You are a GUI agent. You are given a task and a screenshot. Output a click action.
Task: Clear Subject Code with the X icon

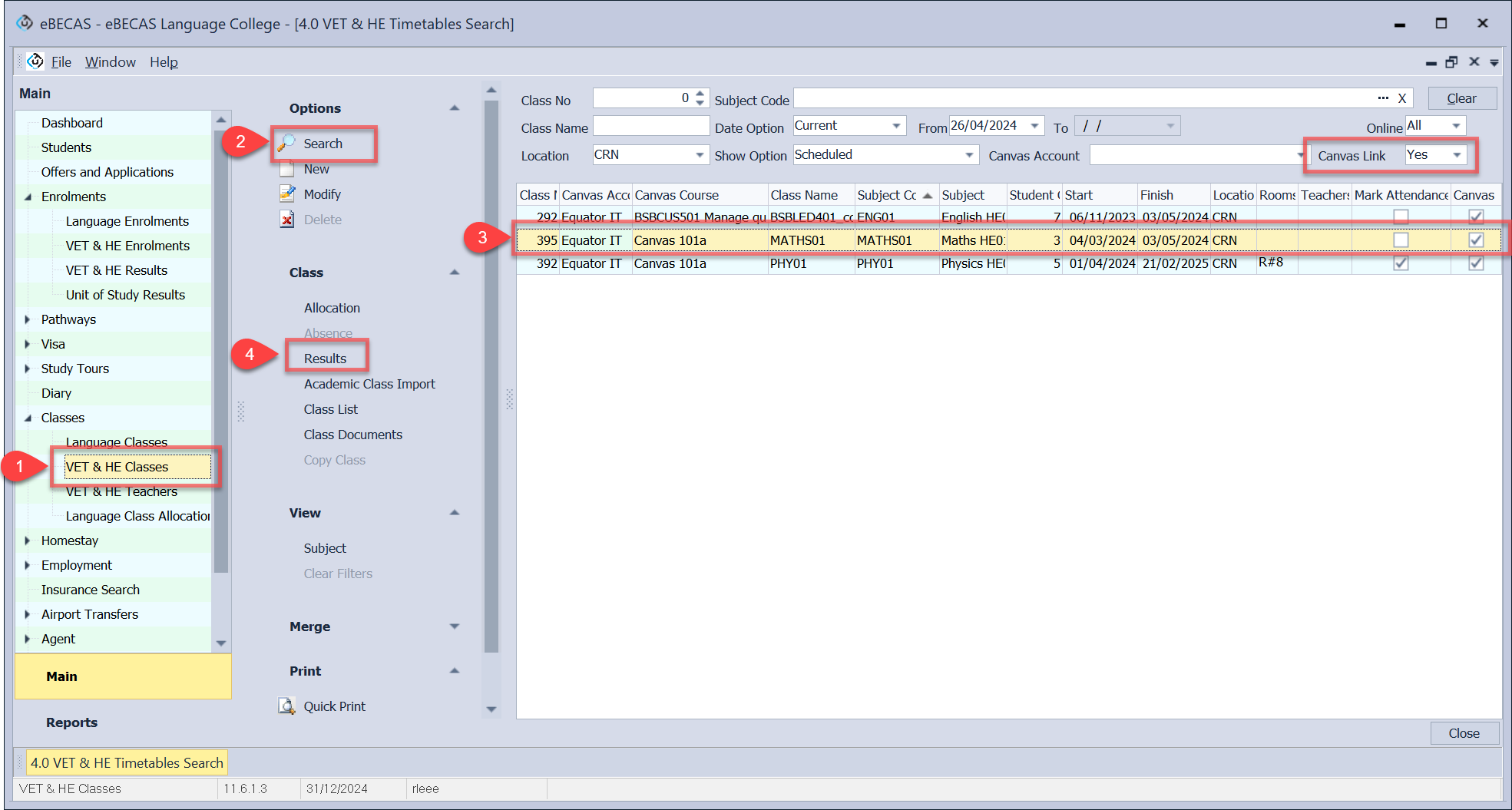click(x=1402, y=98)
